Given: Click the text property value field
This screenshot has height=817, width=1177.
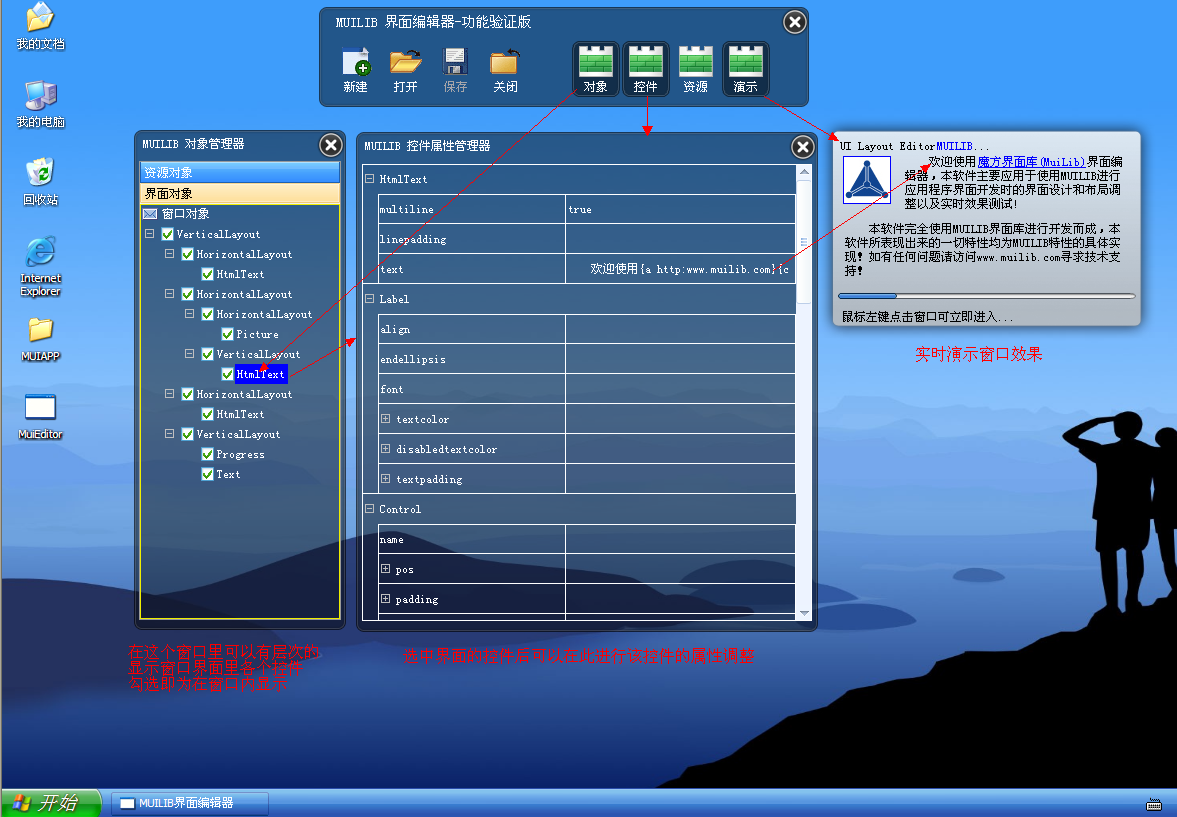Looking at the screenshot, I should (680, 269).
